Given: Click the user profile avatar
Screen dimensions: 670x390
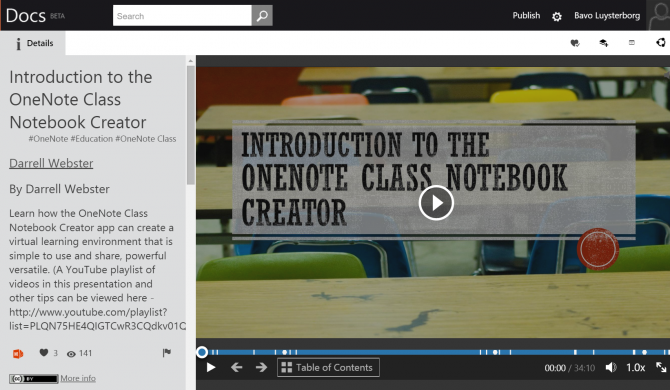Looking at the screenshot, I should (x=658, y=15).
